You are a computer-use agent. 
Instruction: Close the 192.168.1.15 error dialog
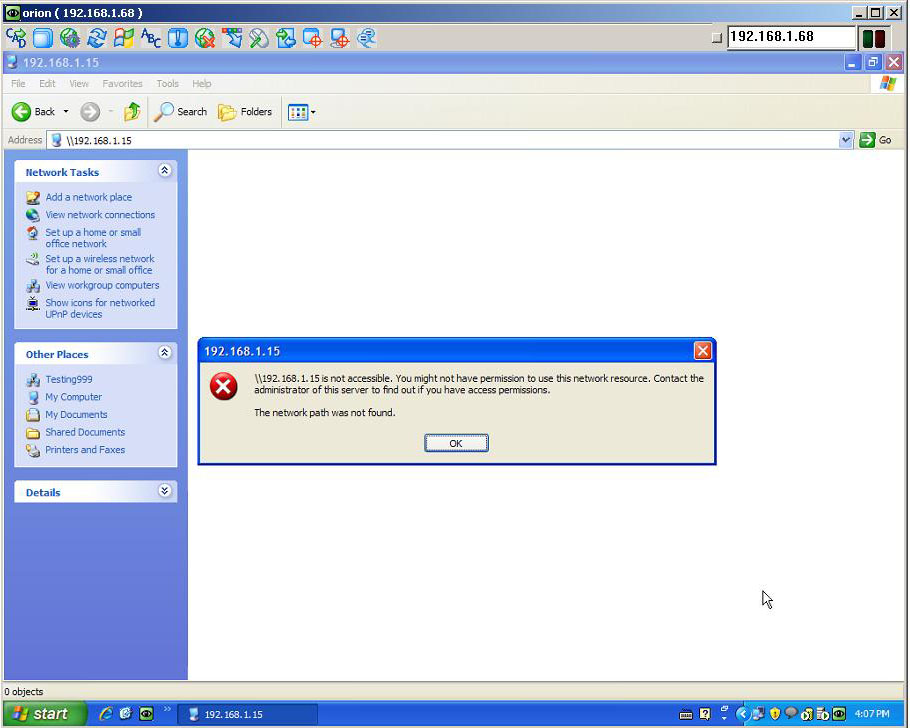tap(703, 351)
